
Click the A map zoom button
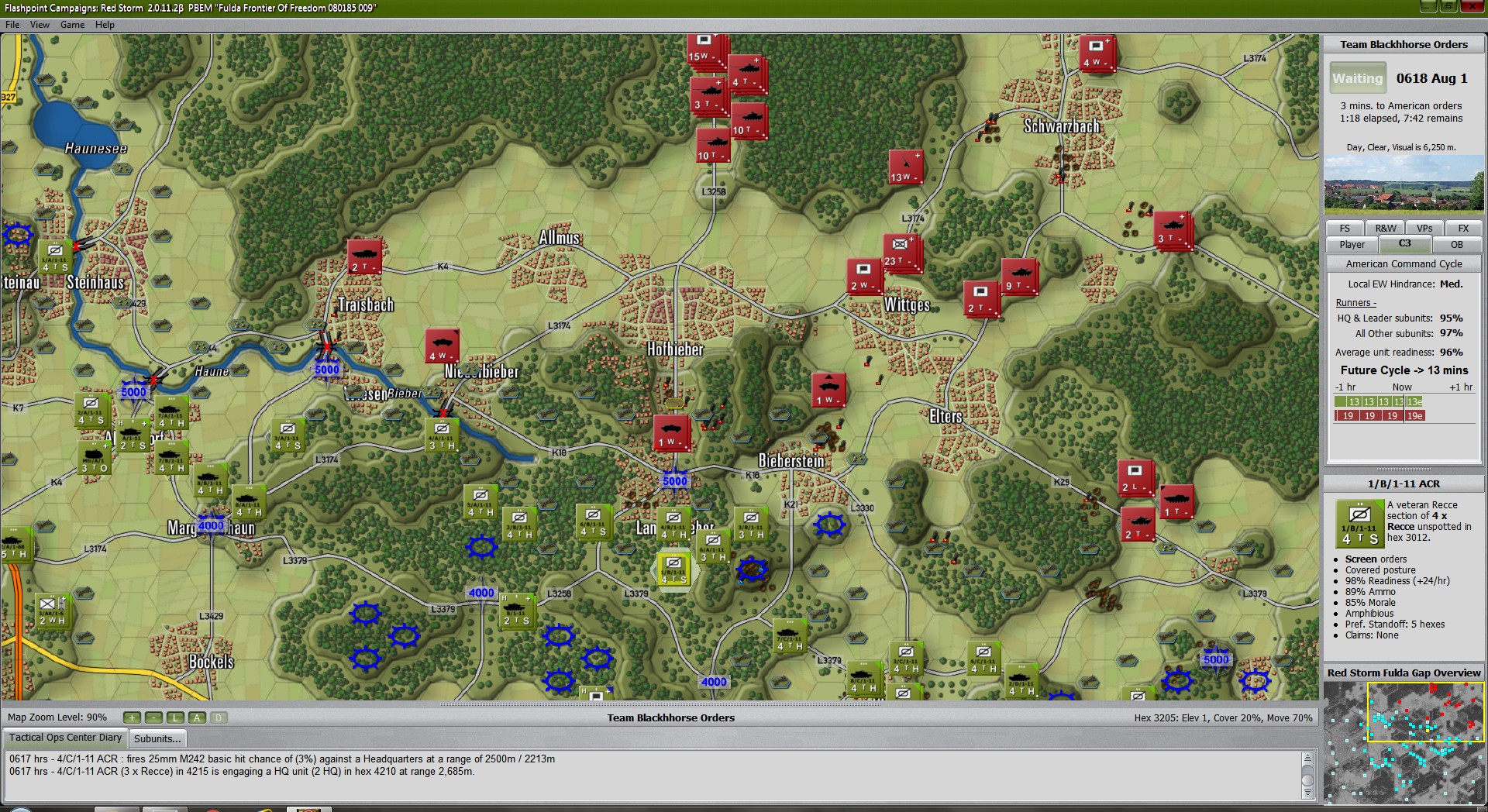pyautogui.click(x=197, y=717)
